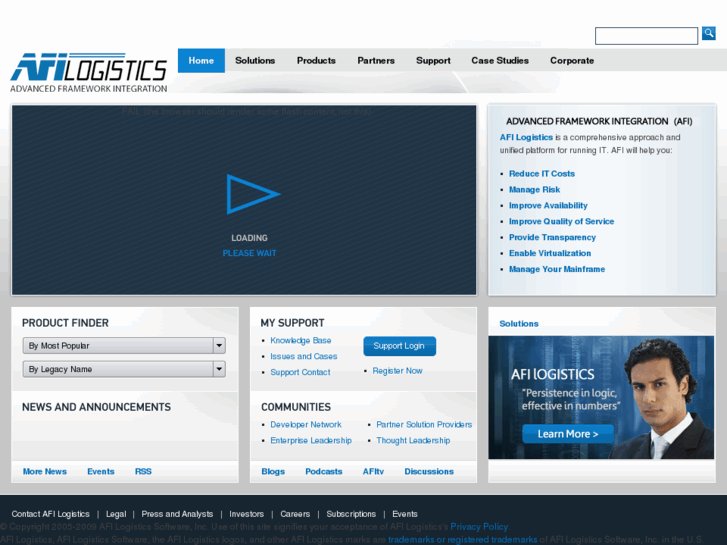Image resolution: width=727 pixels, height=545 pixels.
Task: Open the Support Contact link
Action: 300,372
